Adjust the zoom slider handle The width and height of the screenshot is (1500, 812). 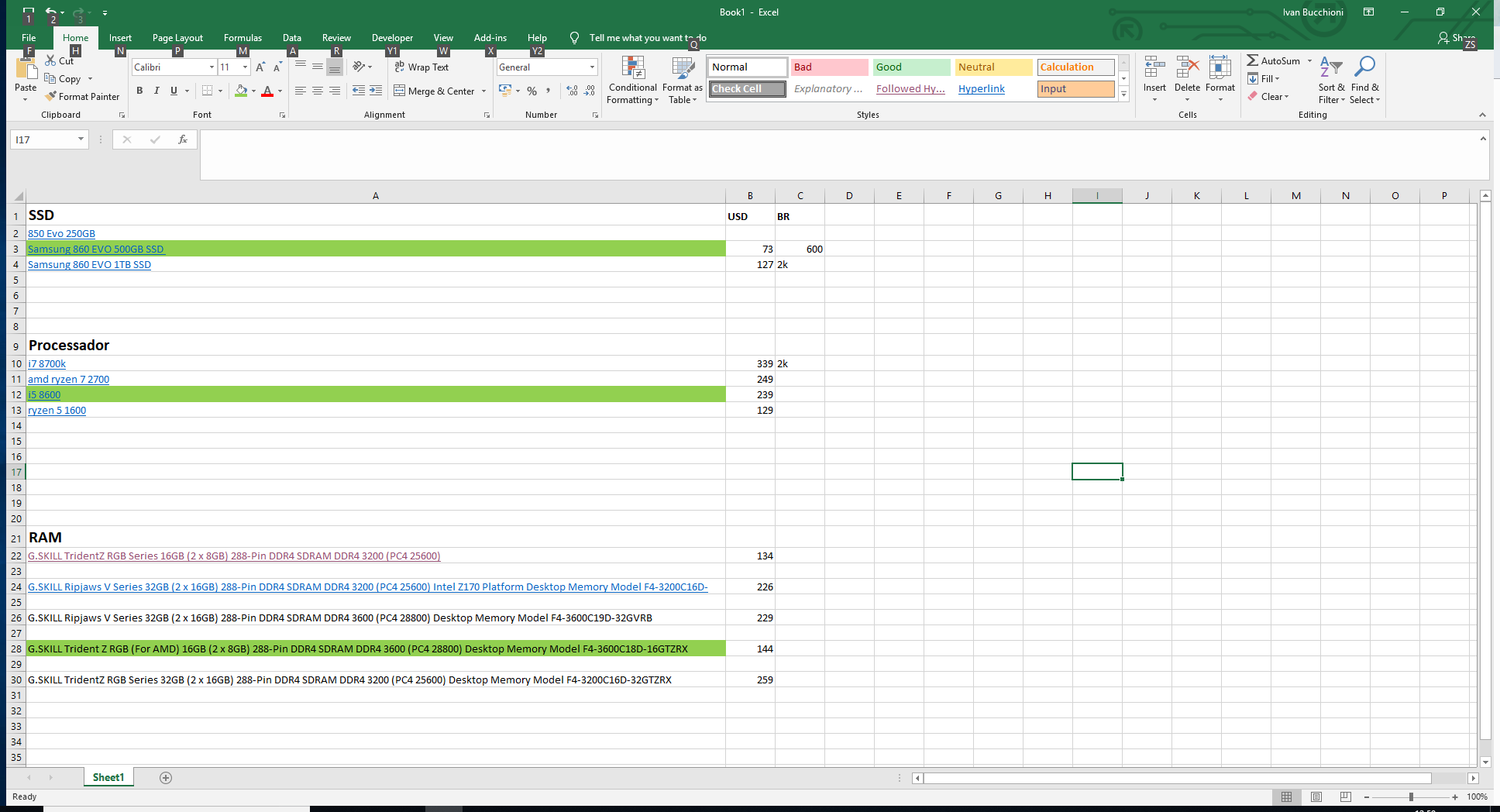coord(1411,797)
